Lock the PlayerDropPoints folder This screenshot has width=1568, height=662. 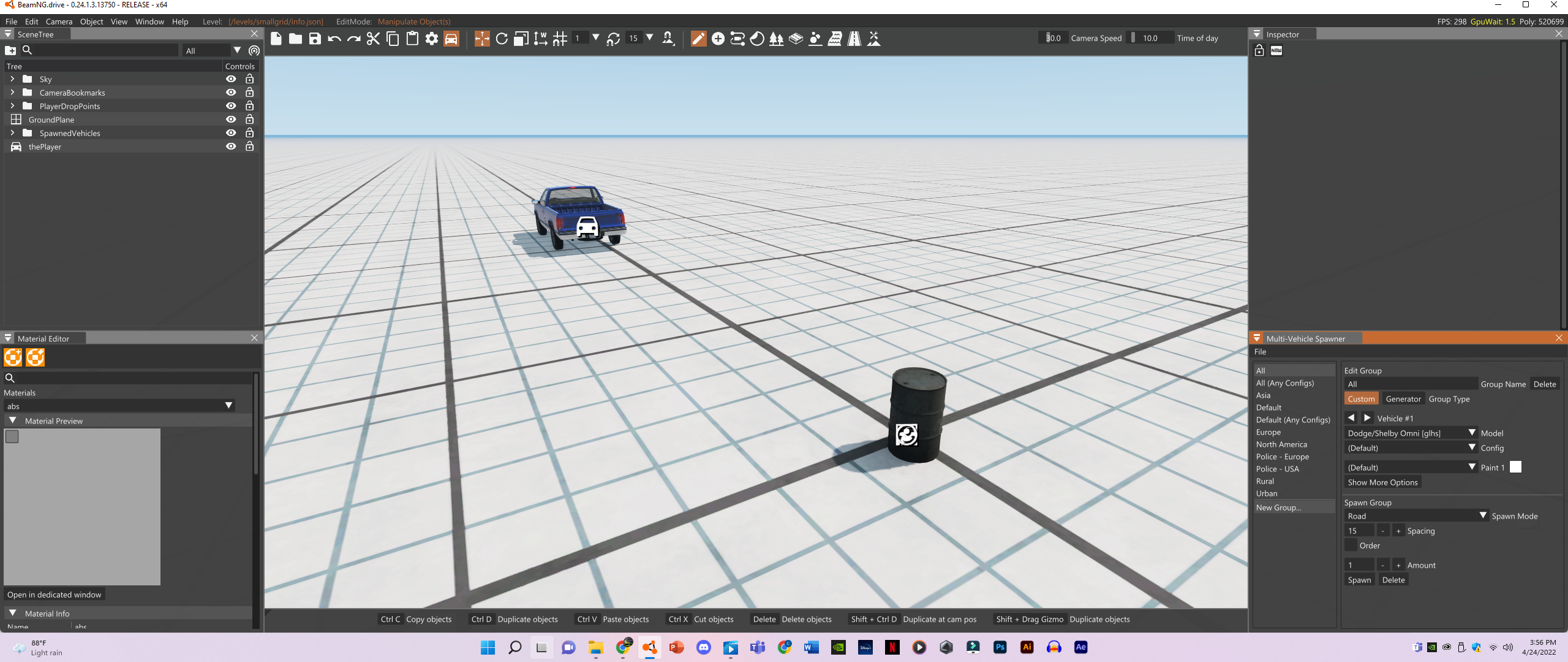(x=249, y=106)
